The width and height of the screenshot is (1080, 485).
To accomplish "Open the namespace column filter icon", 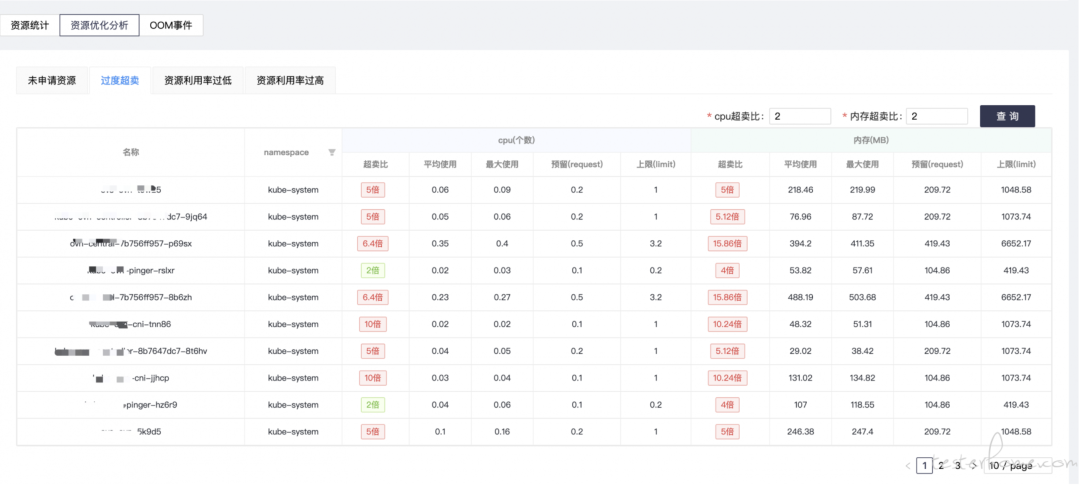I will click(332, 153).
